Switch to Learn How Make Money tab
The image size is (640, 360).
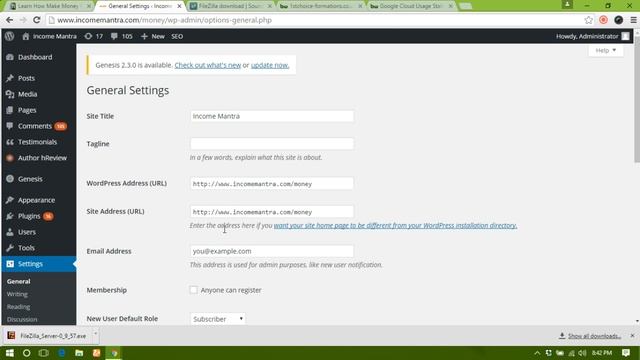point(49,6)
